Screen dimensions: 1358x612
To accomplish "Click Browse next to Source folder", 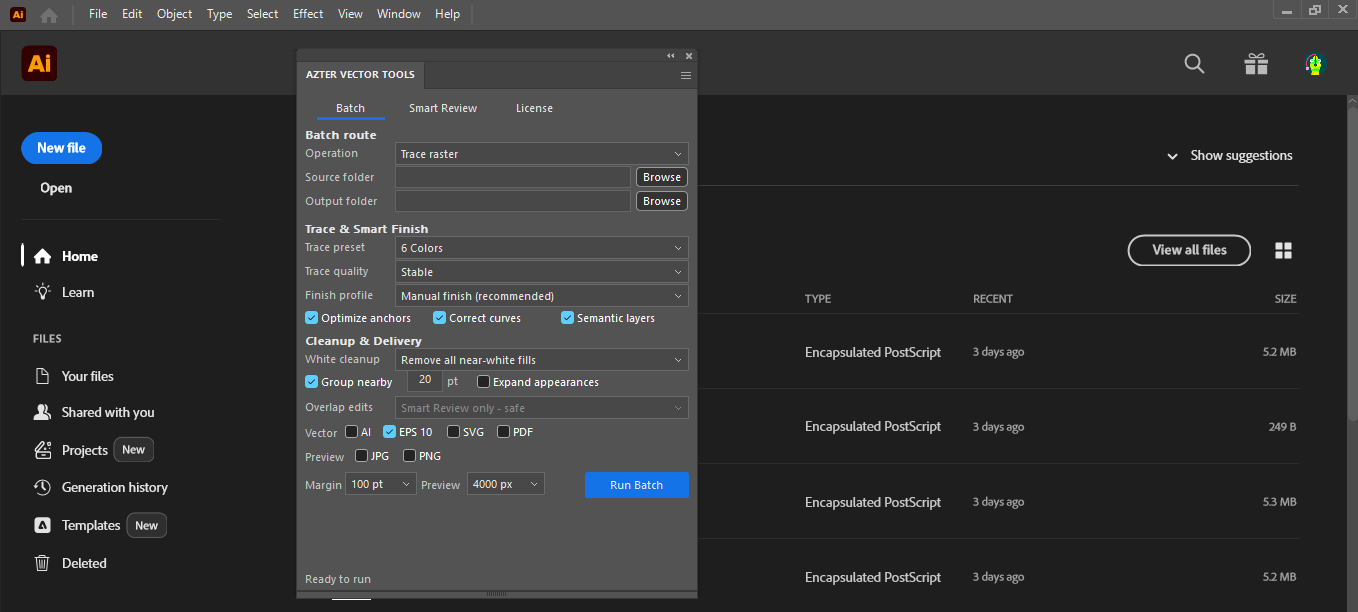I will [662, 177].
